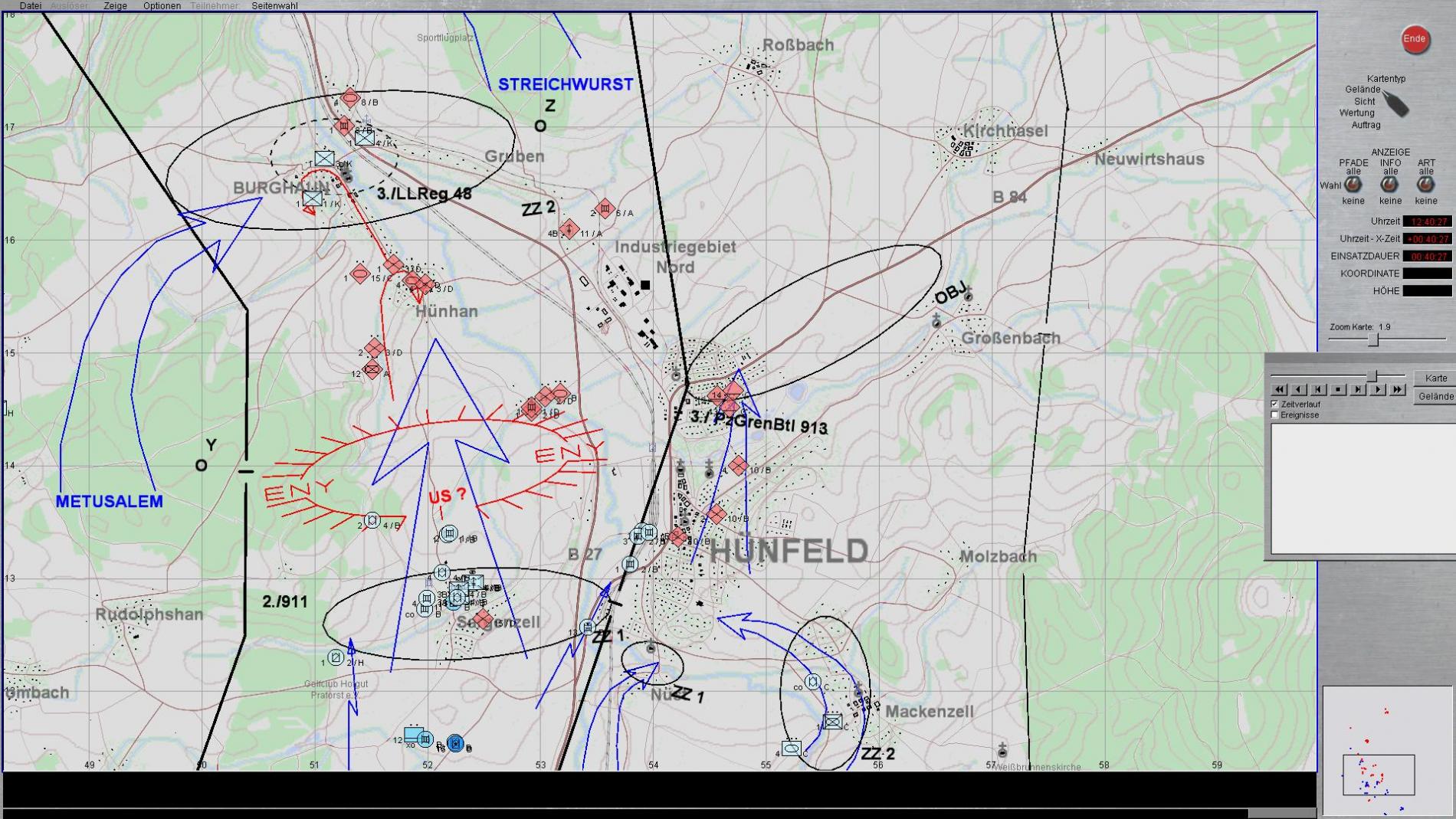Stop the replay with the stop button
Viewport: 1456px width, 819px height.
(1338, 390)
